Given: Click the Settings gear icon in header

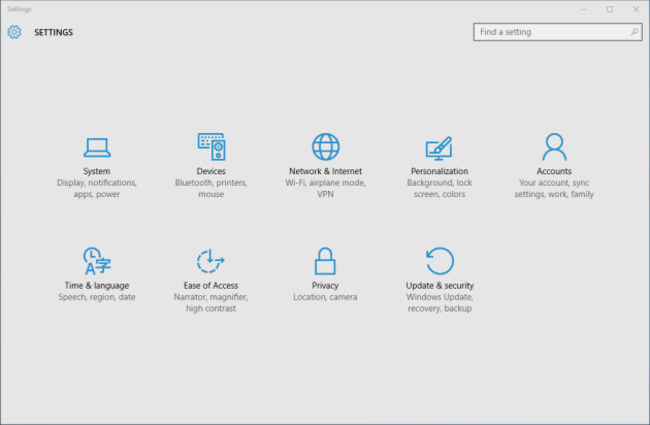Looking at the screenshot, I should pyautogui.click(x=14, y=32).
